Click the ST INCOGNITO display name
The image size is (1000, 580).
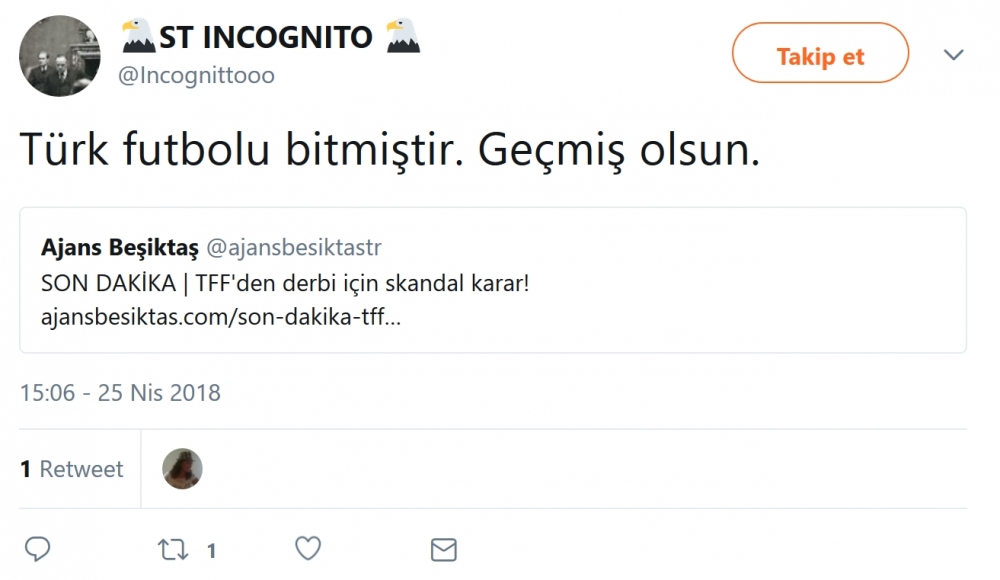point(266,38)
